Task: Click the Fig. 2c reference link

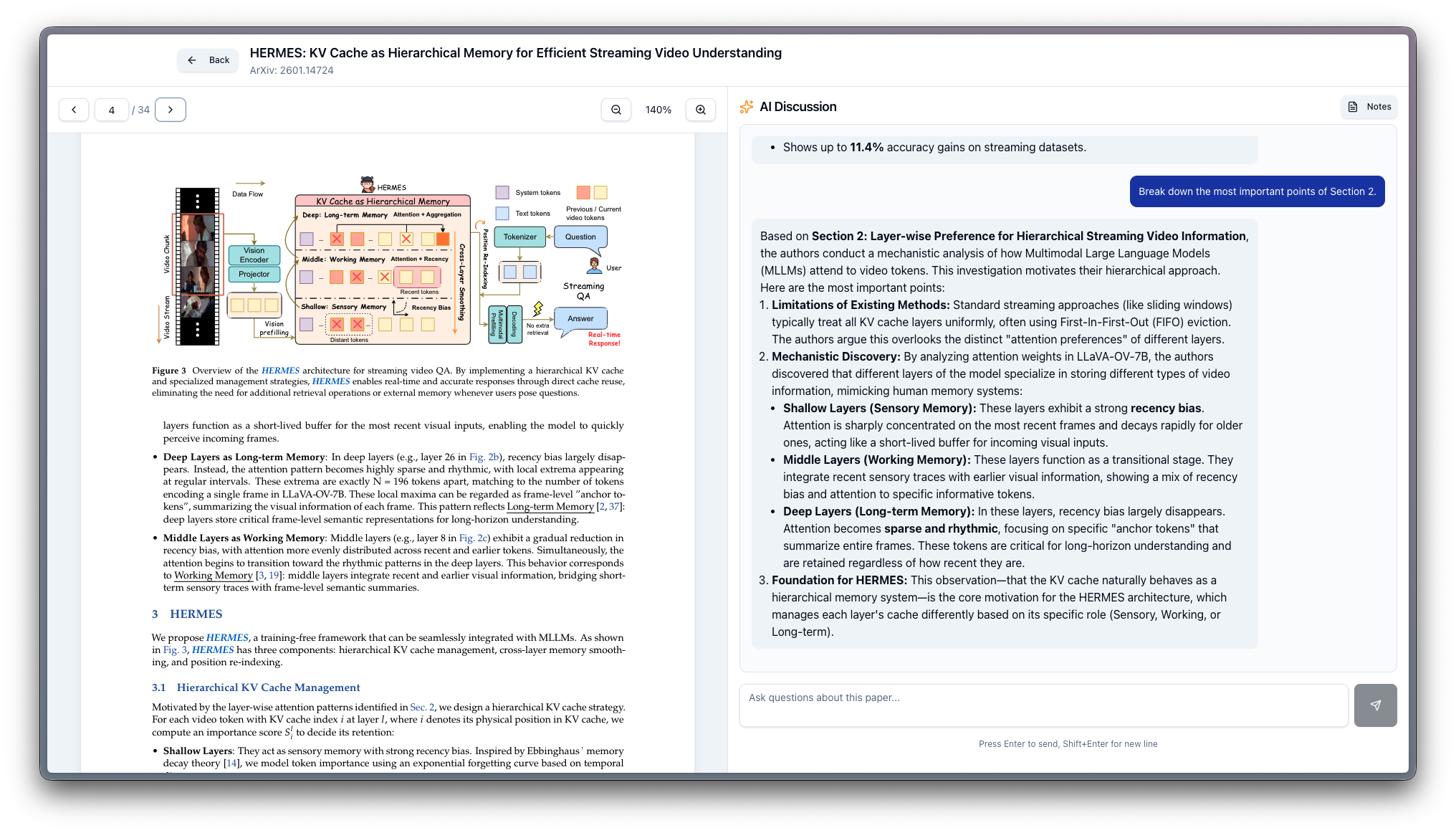Action: pyautogui.click(x=473, y=538)
